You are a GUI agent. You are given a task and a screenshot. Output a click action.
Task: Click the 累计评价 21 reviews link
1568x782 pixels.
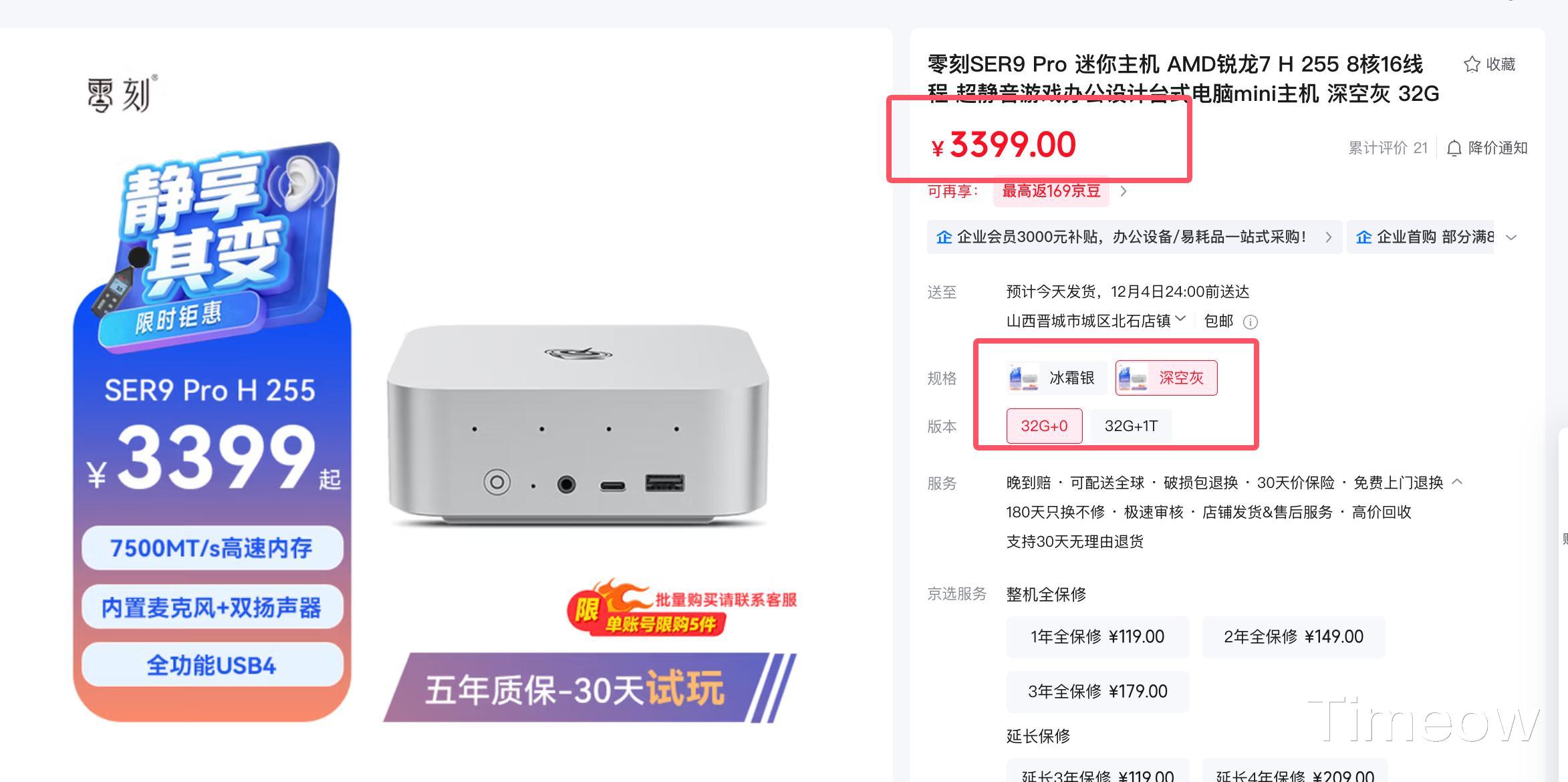point(1388,148)
